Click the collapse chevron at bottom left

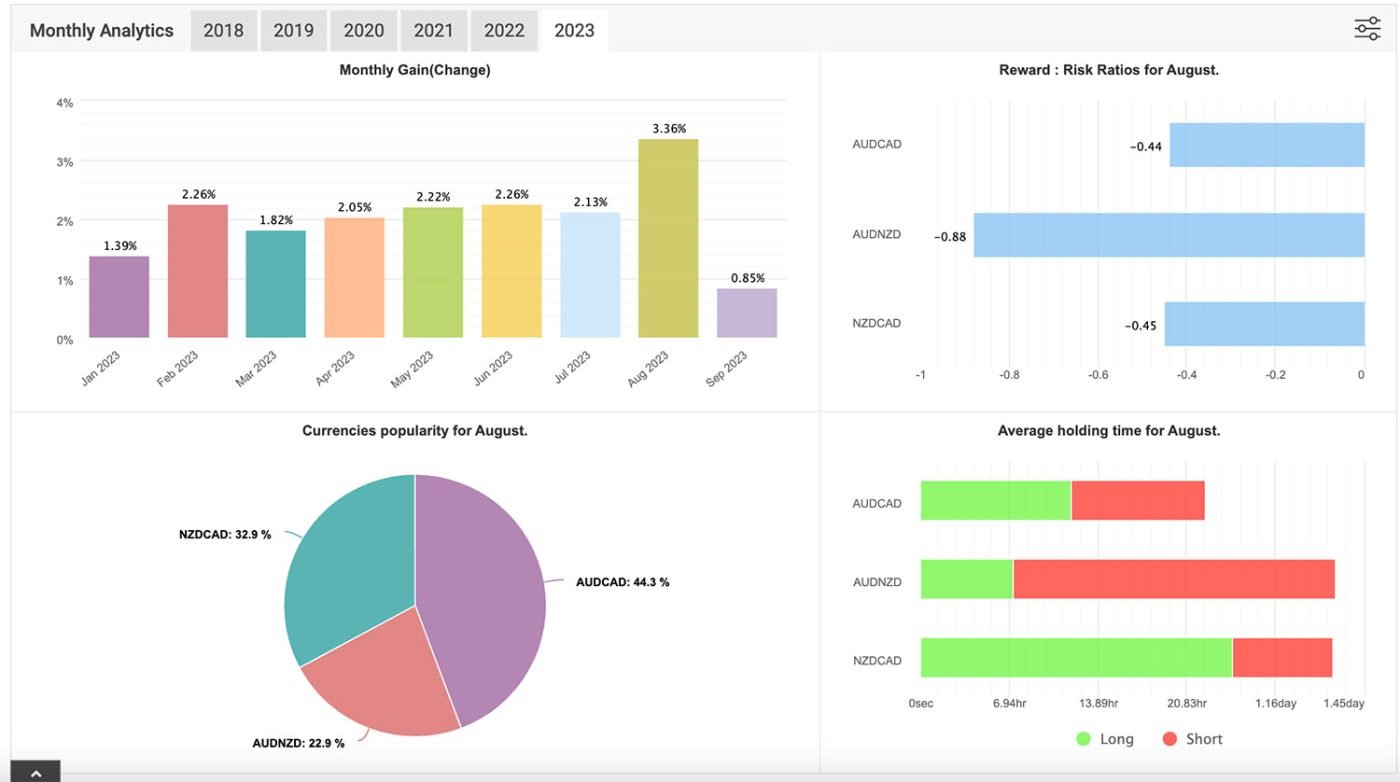tap(35, 772)
